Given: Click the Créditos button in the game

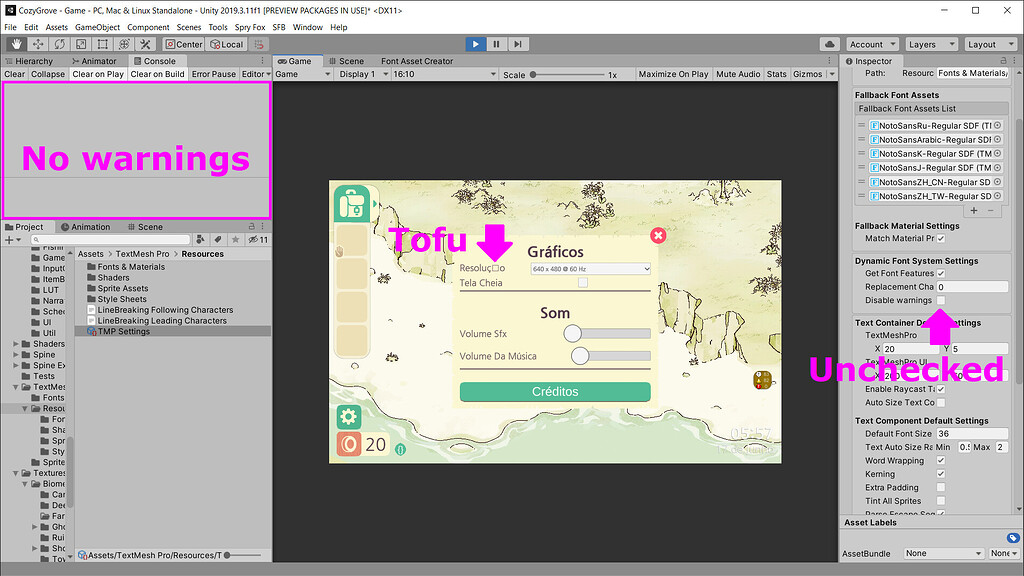Looking at the screenshot, I should [x=554, y=393].
